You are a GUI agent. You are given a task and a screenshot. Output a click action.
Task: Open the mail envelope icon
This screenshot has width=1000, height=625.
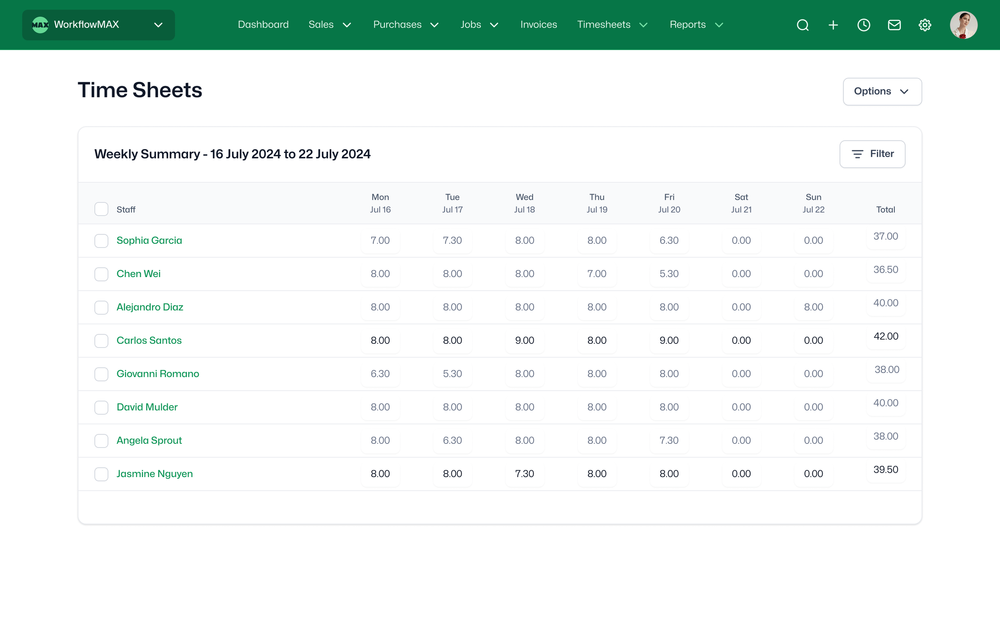[x=894, y=25]
